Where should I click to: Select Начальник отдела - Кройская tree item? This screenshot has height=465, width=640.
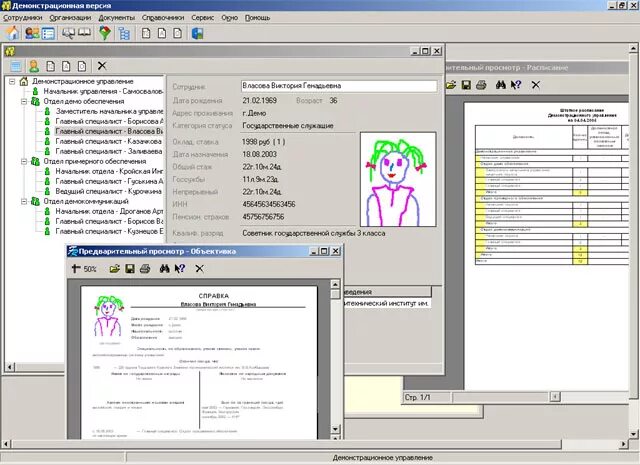(x=109, y=171)
